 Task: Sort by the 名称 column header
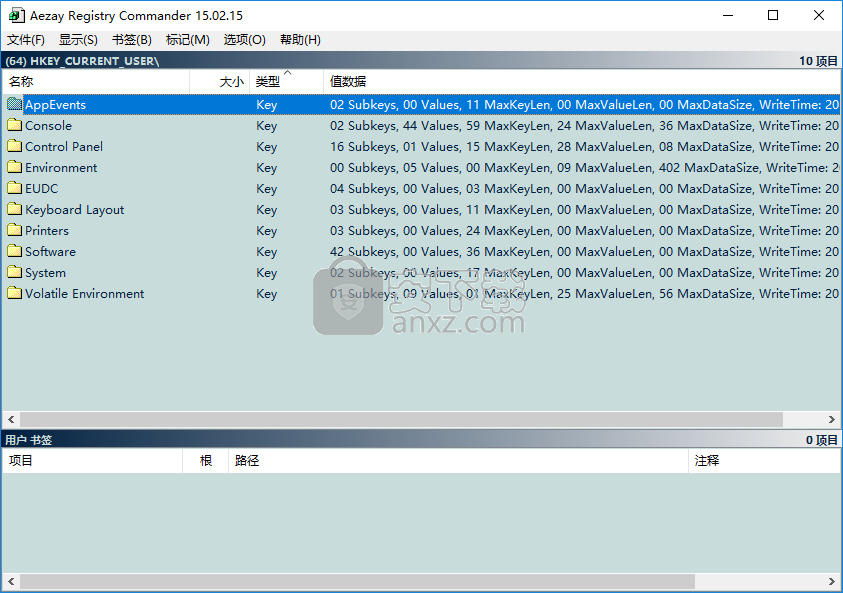point(96,82)
